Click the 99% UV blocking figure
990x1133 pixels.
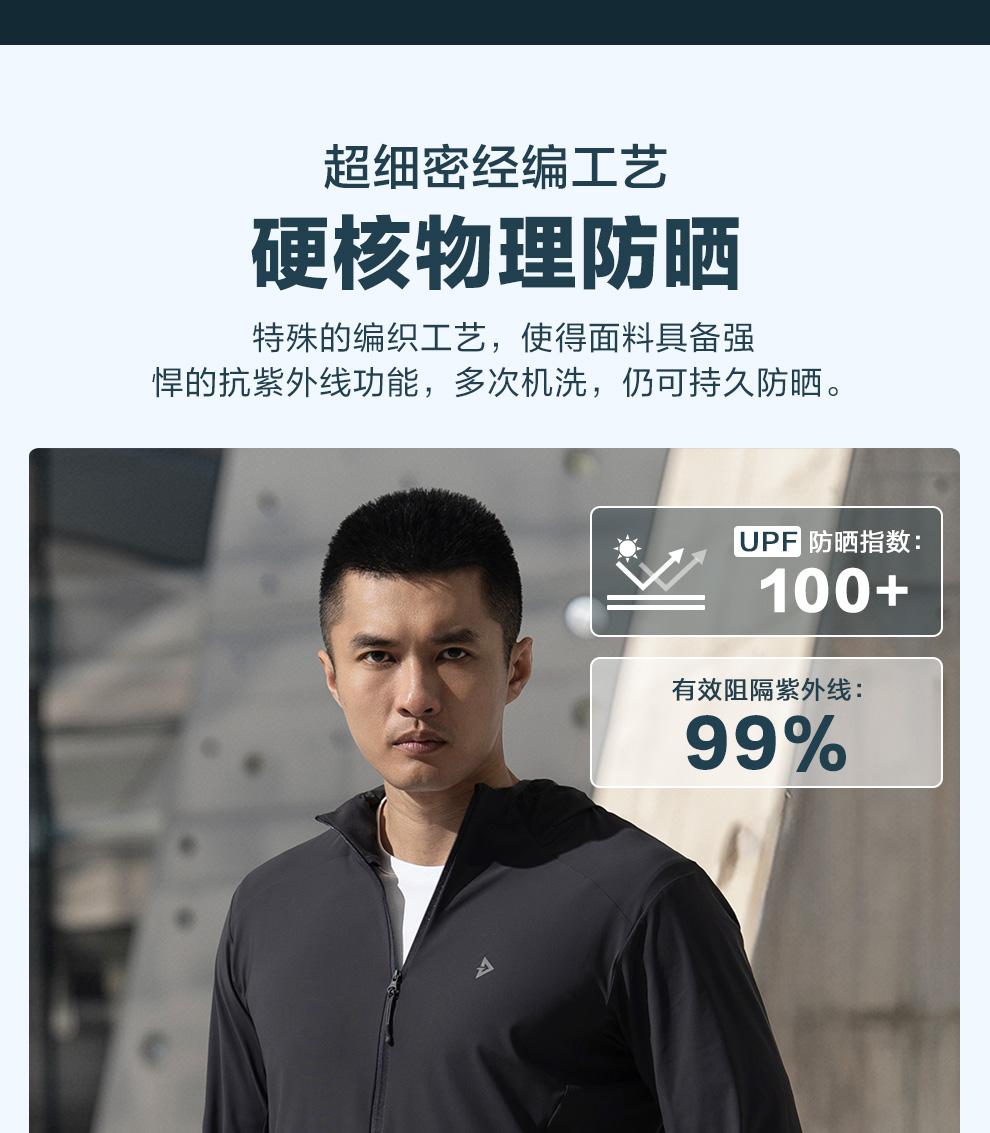coord(766,743)
